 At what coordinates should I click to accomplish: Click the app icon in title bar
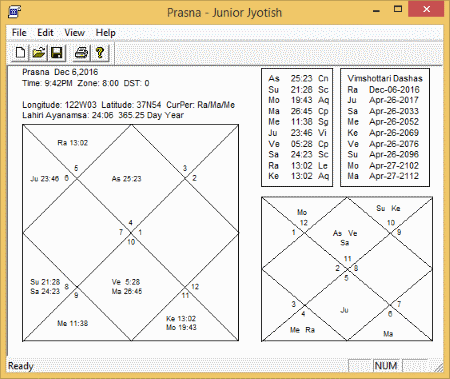click(x=14, y=12)
